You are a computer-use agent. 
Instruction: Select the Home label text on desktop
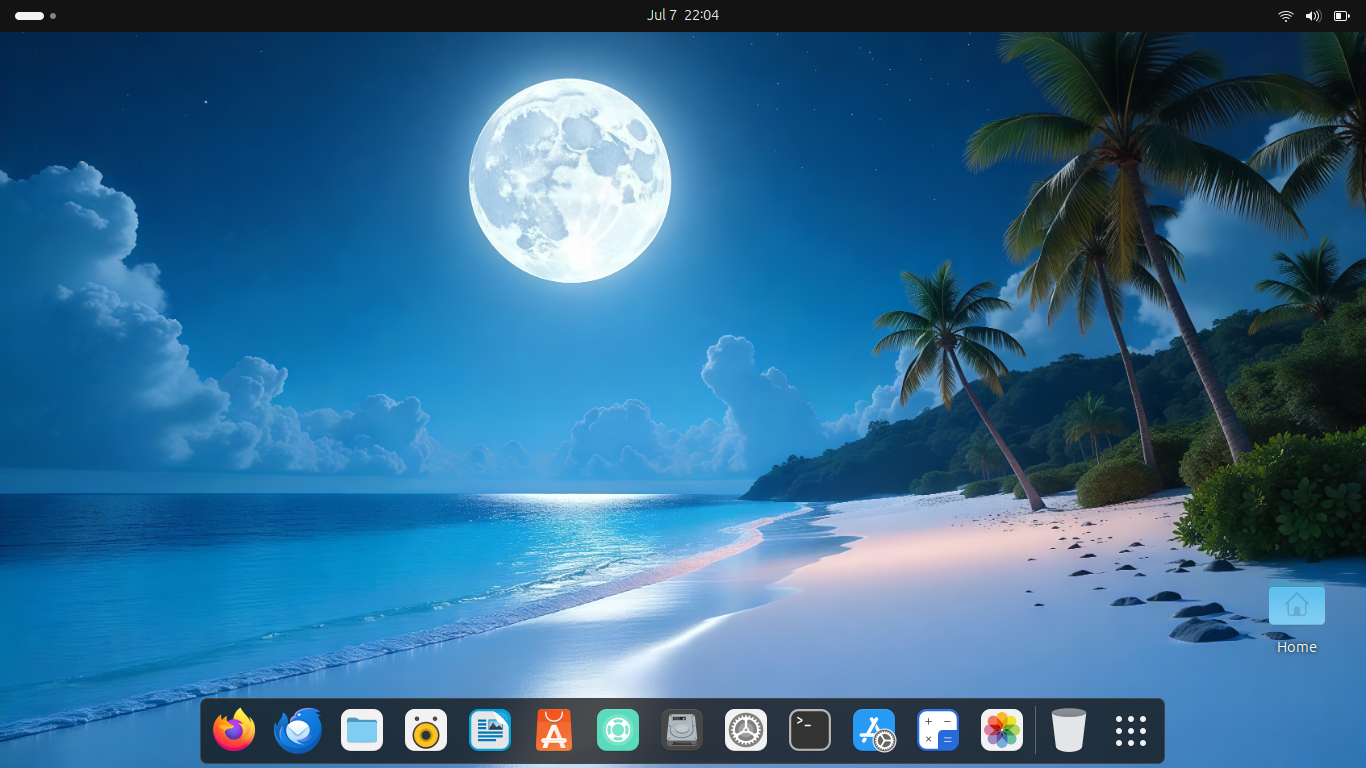1297,647
